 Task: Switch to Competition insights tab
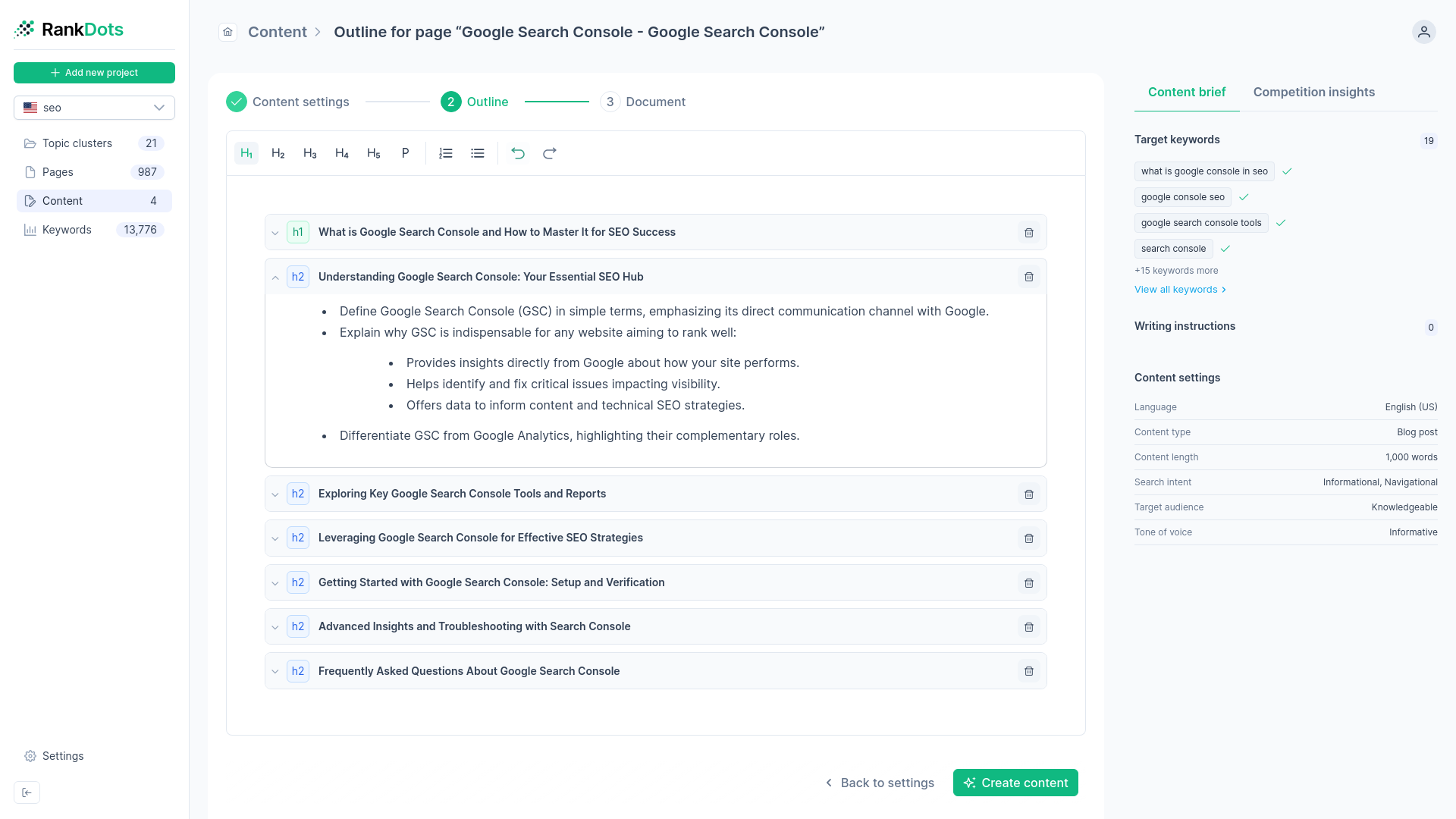click(x=1313, y=92)
